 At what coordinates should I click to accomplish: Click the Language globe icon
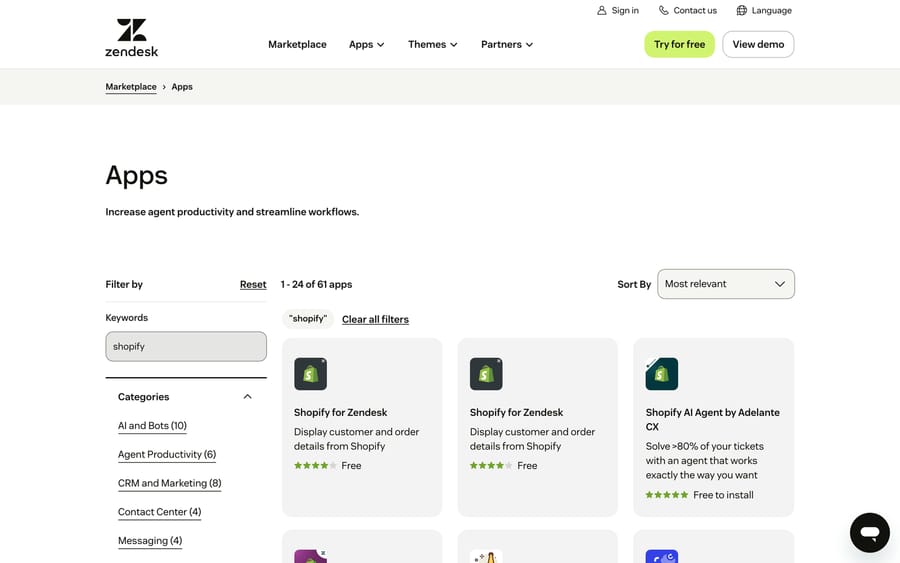point(742,10)
